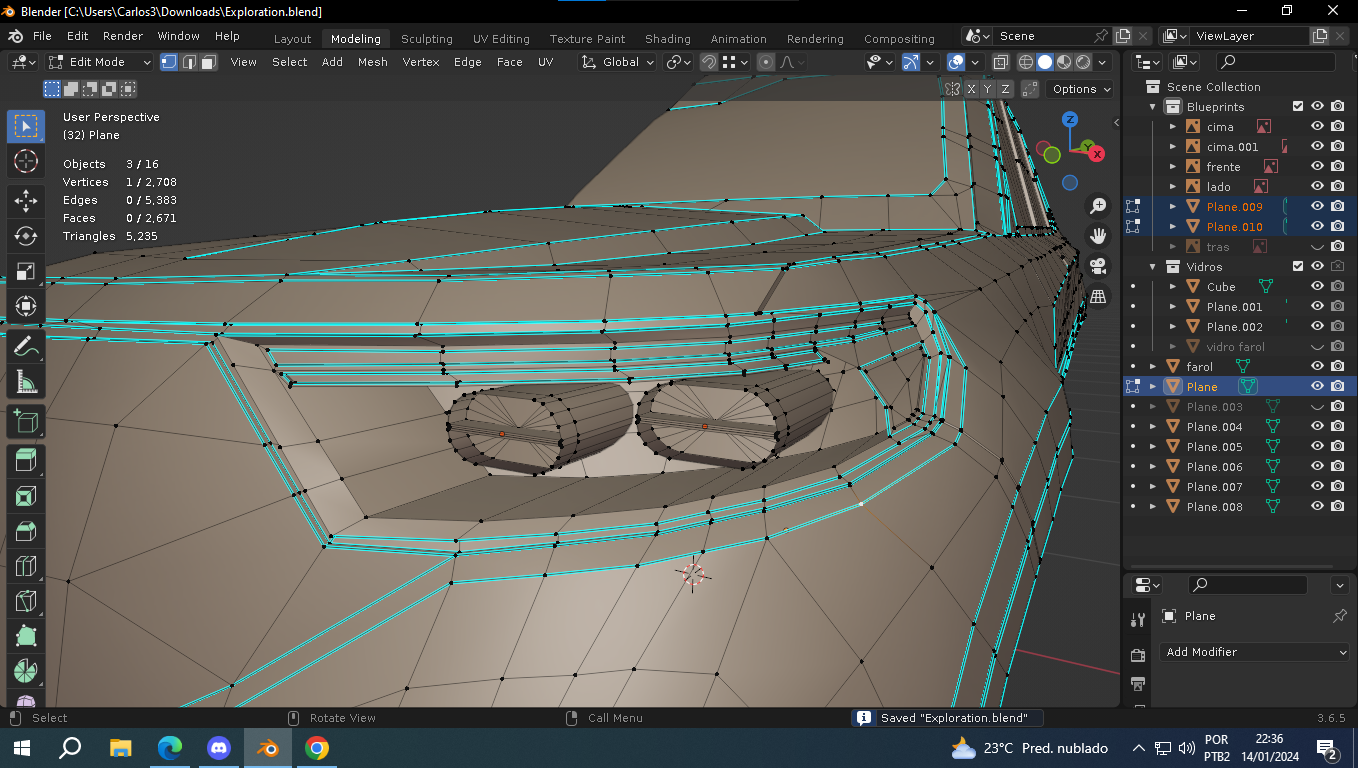1358x768 pixels.
Task: Click the camera view icon in viewport
Action: pos(1098,266)
